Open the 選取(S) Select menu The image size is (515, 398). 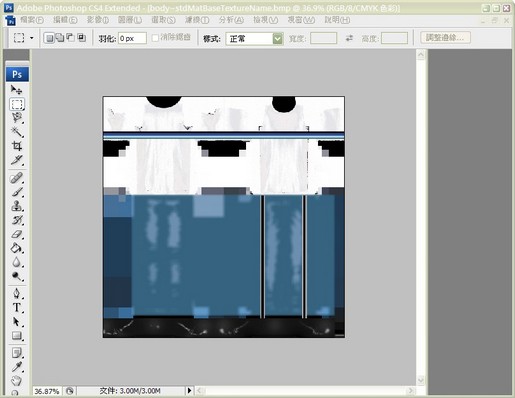click(163, 20)
